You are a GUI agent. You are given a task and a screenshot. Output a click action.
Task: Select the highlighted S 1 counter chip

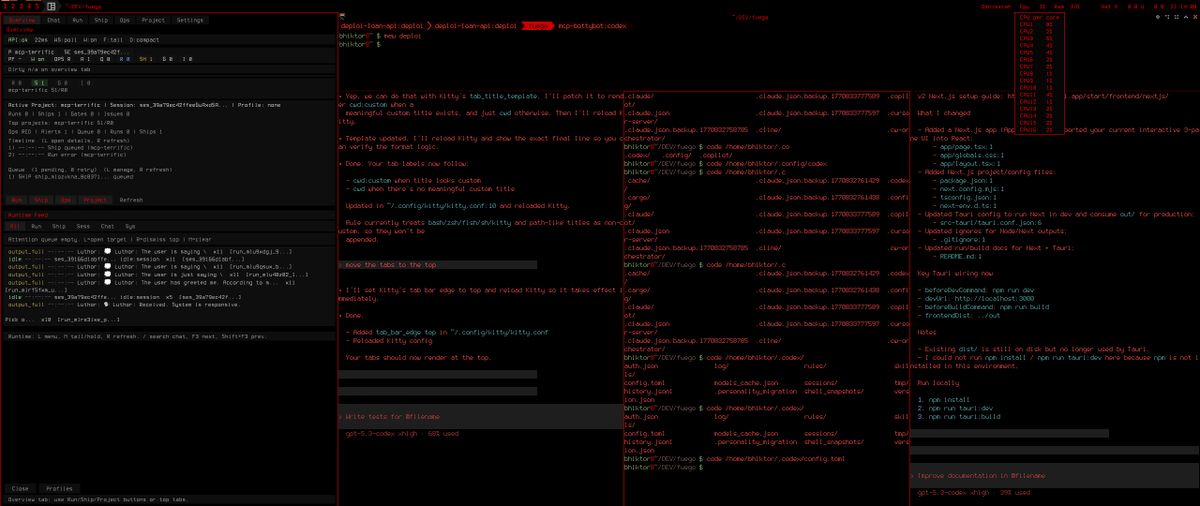42,83
